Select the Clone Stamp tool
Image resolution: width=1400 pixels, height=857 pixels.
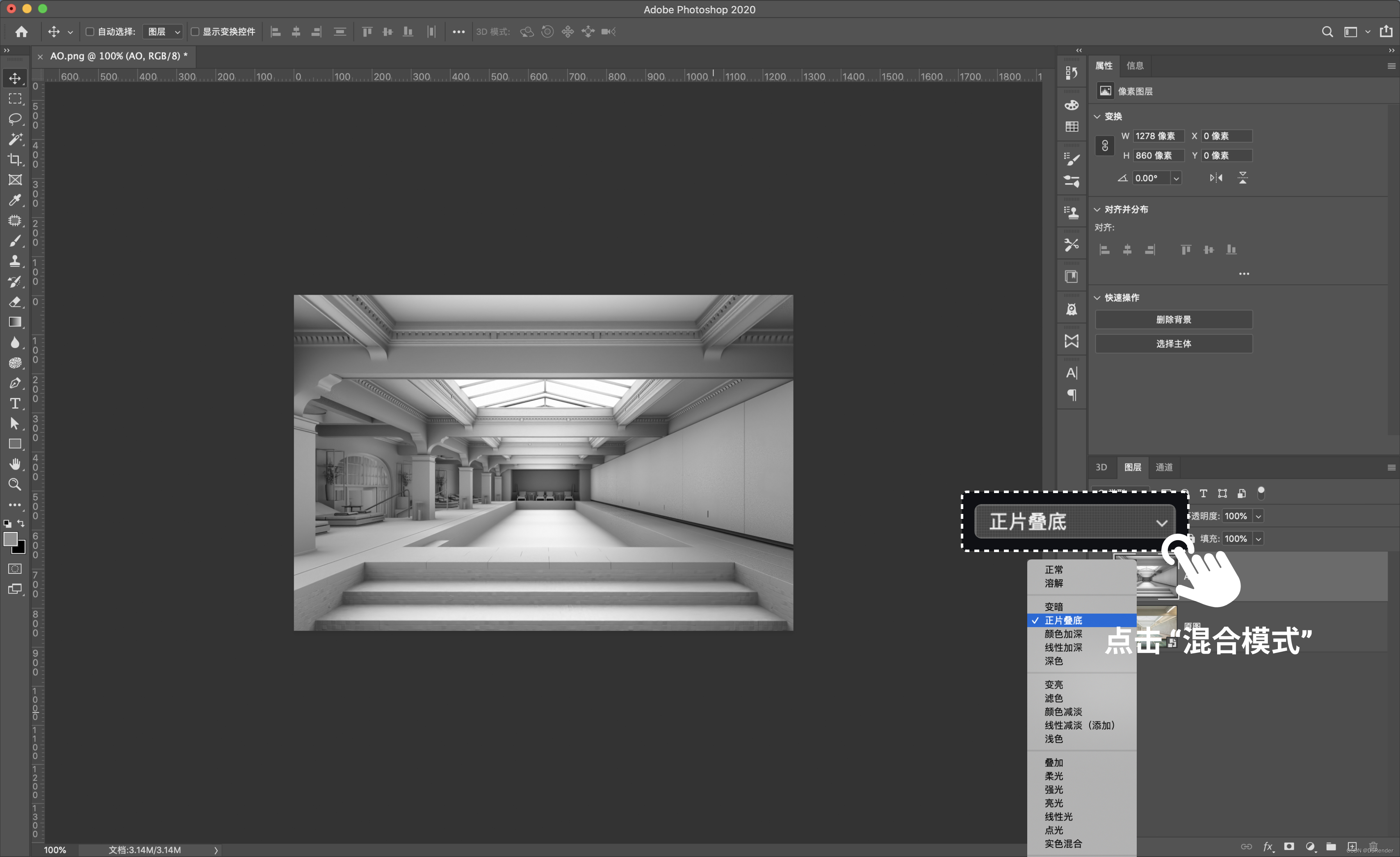click(15, 261)
